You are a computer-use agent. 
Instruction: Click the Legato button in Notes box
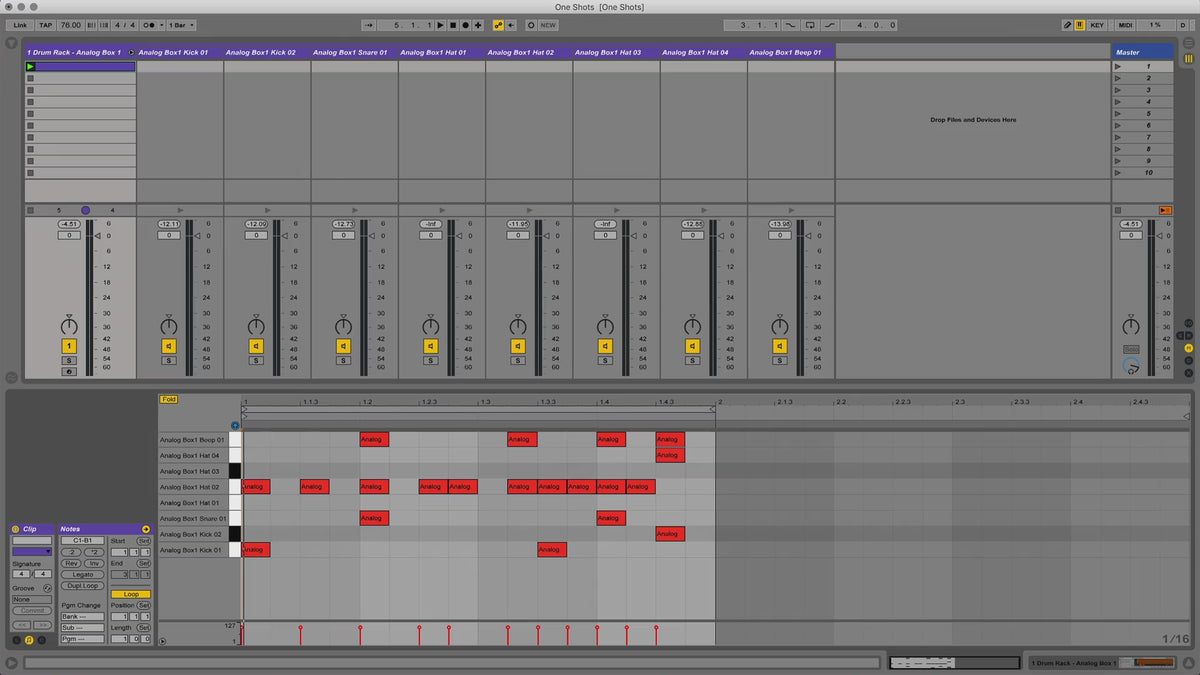click(82, 574)
